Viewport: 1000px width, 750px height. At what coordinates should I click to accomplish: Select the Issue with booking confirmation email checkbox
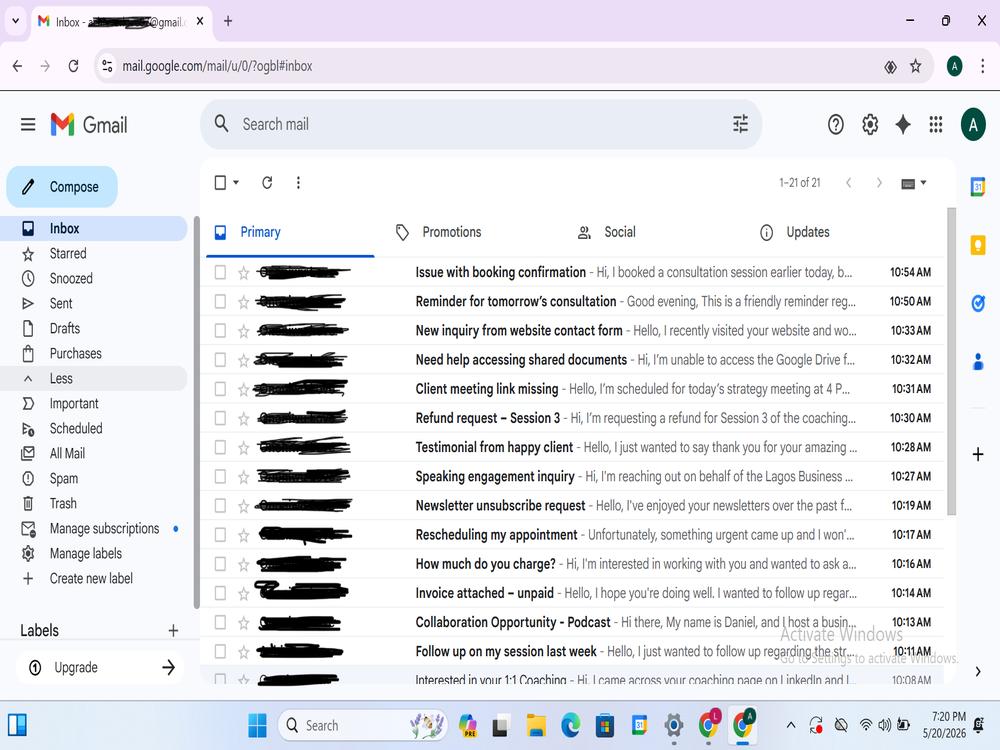[x=220, y=272]
